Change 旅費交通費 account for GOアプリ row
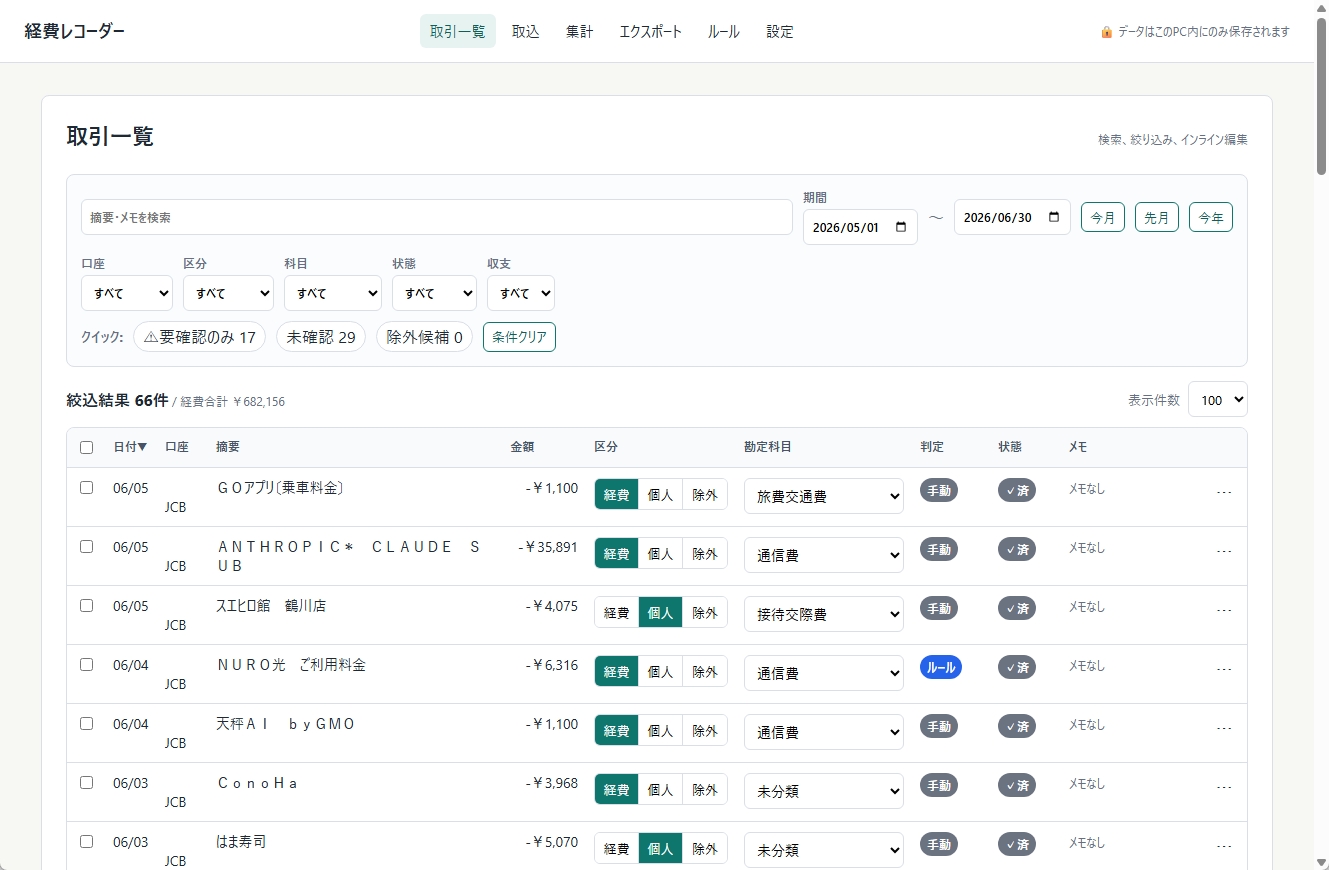This screenshot has height=870, width=1329. 824,496
